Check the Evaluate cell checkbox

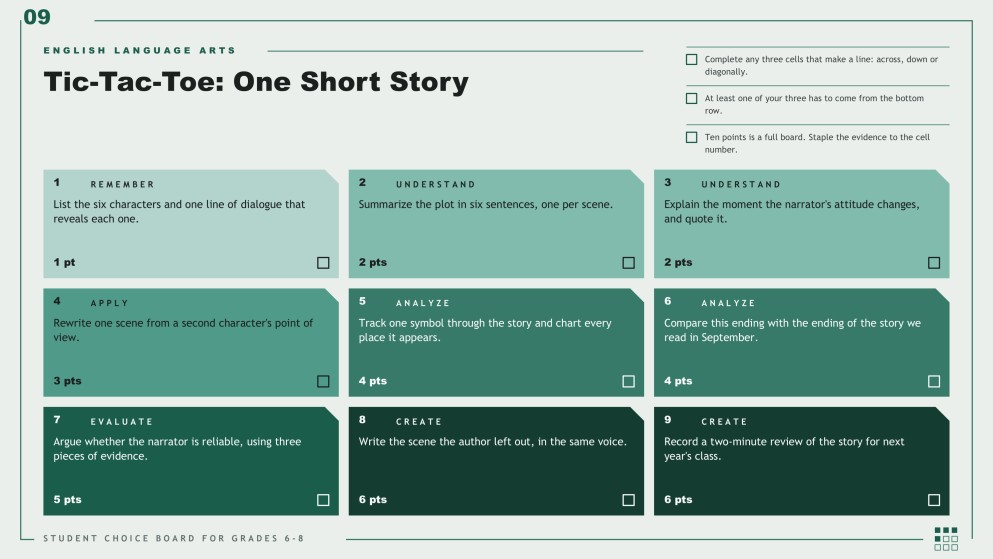pyautogui.click(x=323, y=500)
